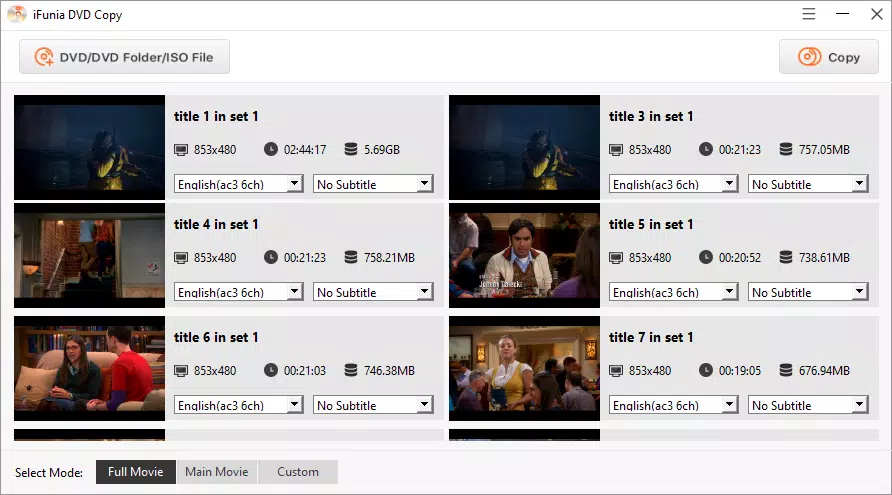Click duration clock icon for title 7
The height and width of the screenshot is (495, 892).
click(x=705, y=370)
